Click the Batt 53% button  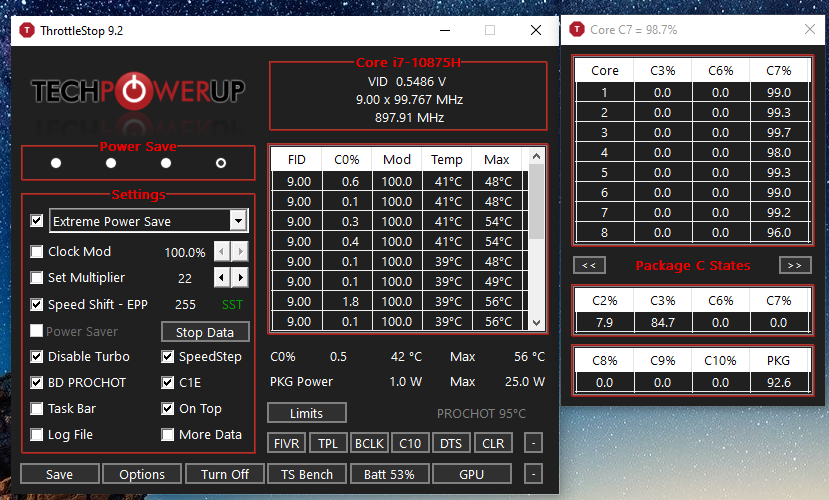click(x=389, y=474)
